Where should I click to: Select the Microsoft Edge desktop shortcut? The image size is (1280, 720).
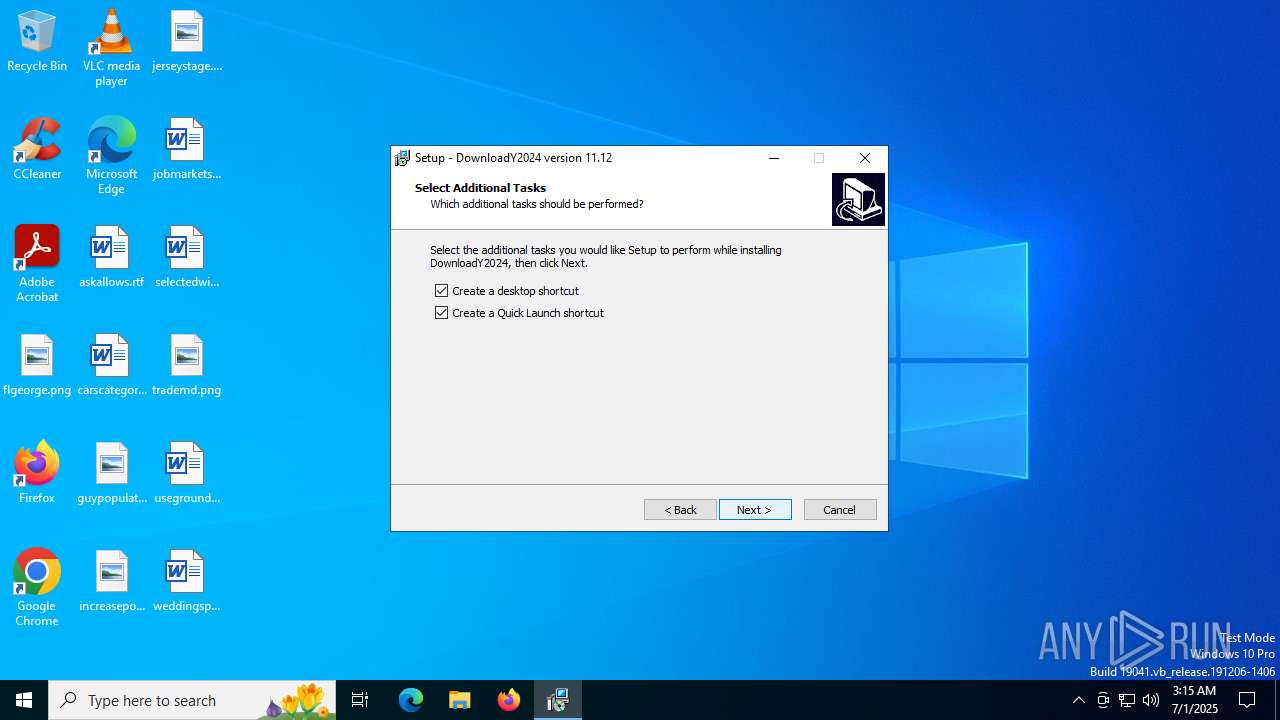click(111, 156)
